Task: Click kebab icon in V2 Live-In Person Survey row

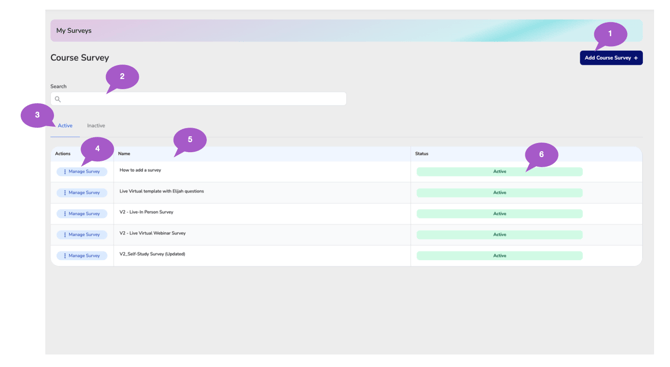Action: (65, 214)
